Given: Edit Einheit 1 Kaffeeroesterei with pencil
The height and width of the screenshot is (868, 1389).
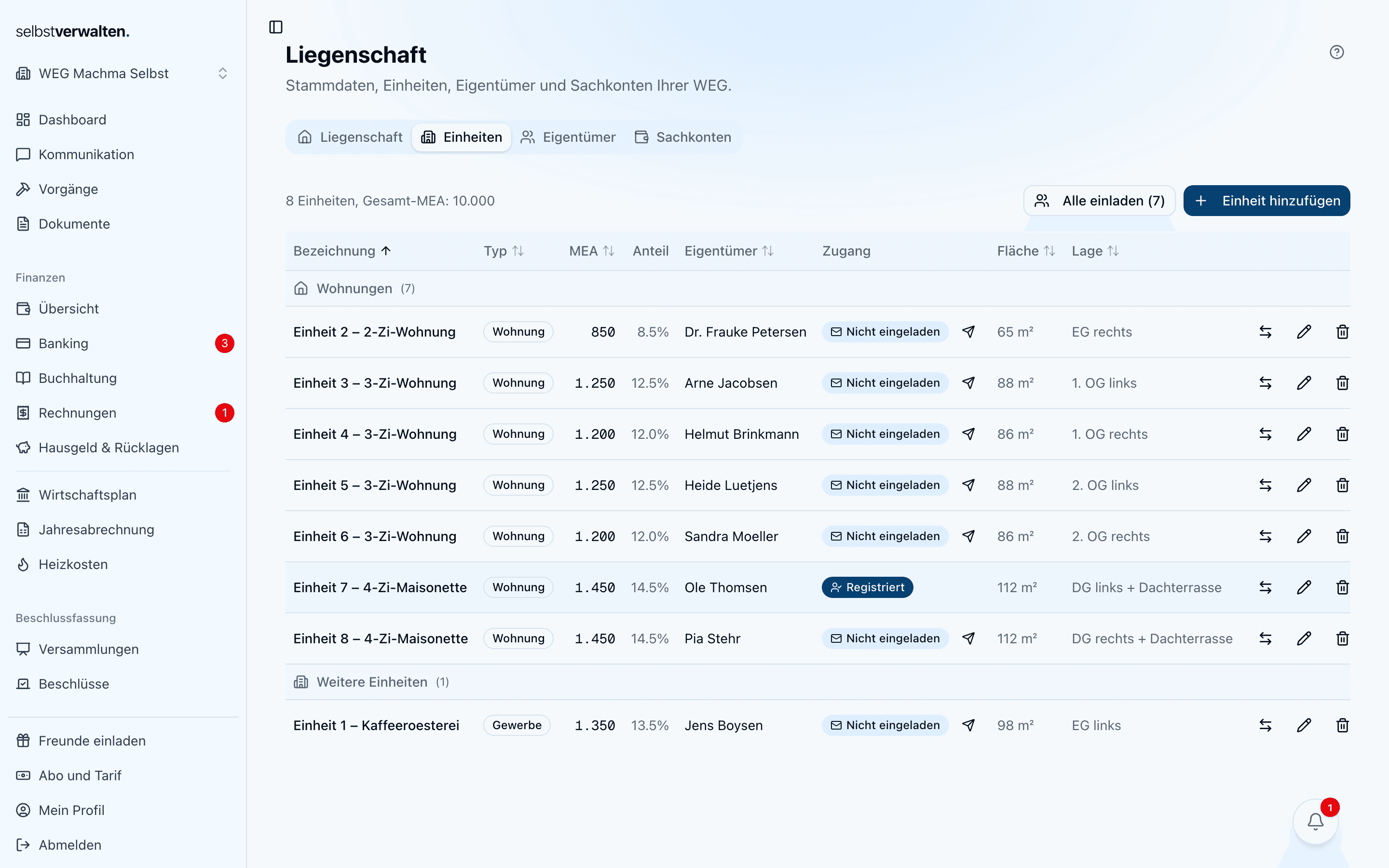Looking at the screenshot, I should tap(1304, 725).
